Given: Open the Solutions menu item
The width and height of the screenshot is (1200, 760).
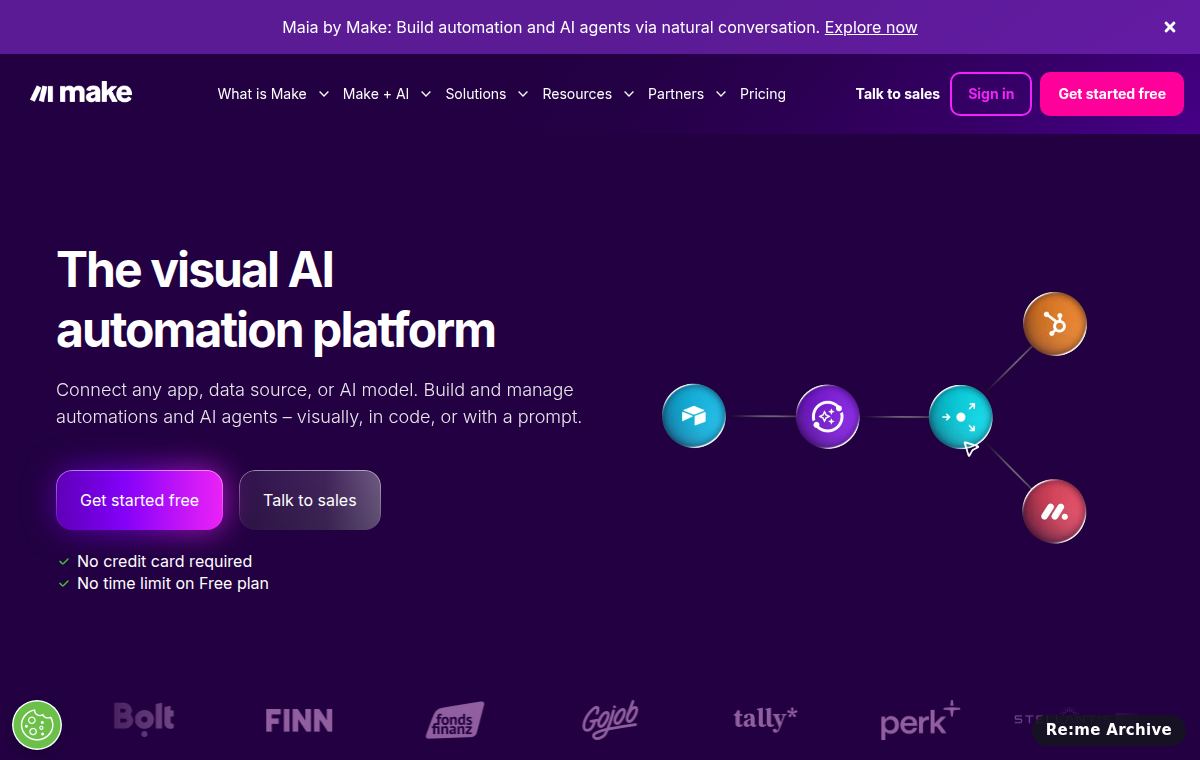Looking at the screenshot, I should (476, 94).
